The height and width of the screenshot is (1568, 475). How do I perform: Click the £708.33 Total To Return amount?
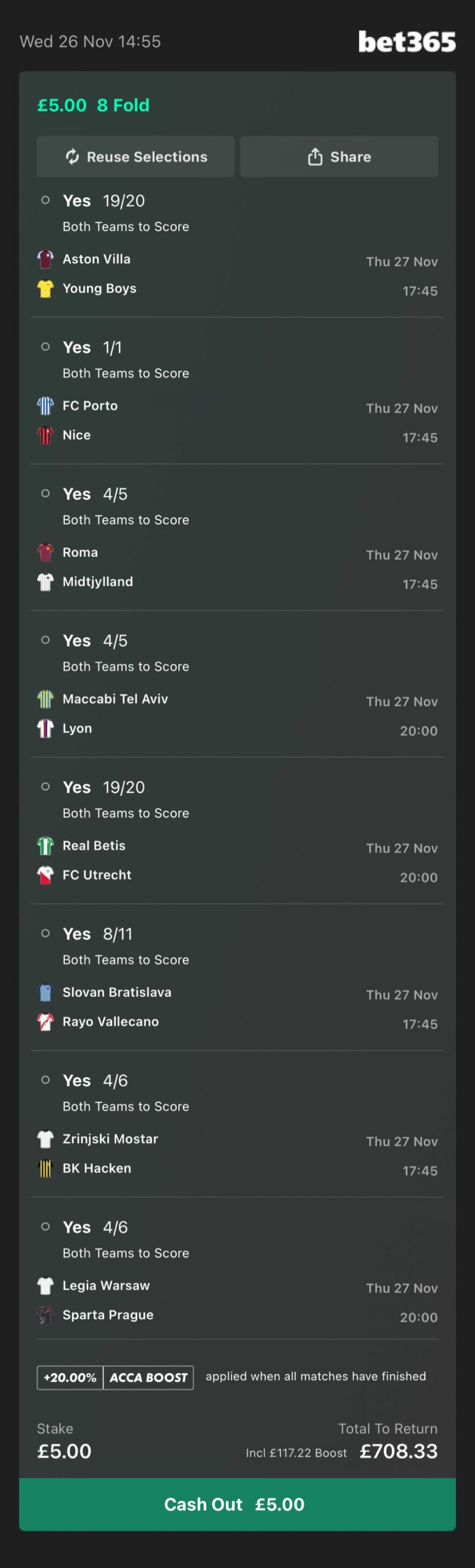click(398, 1451)
